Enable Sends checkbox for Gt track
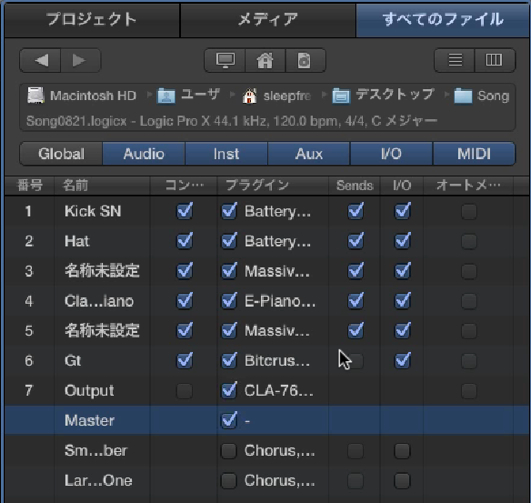Viewport: 531px width, 503px height. tap(356, 361)
